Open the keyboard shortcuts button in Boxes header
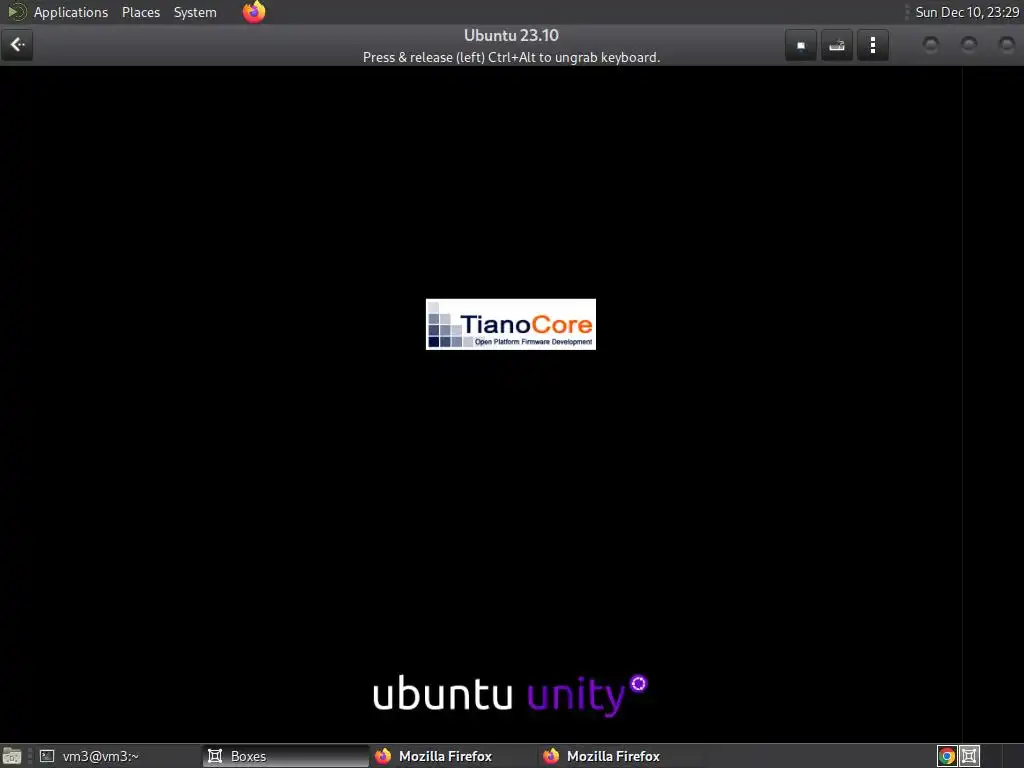This screenshot has width=1024, height=768. [837, 45]
